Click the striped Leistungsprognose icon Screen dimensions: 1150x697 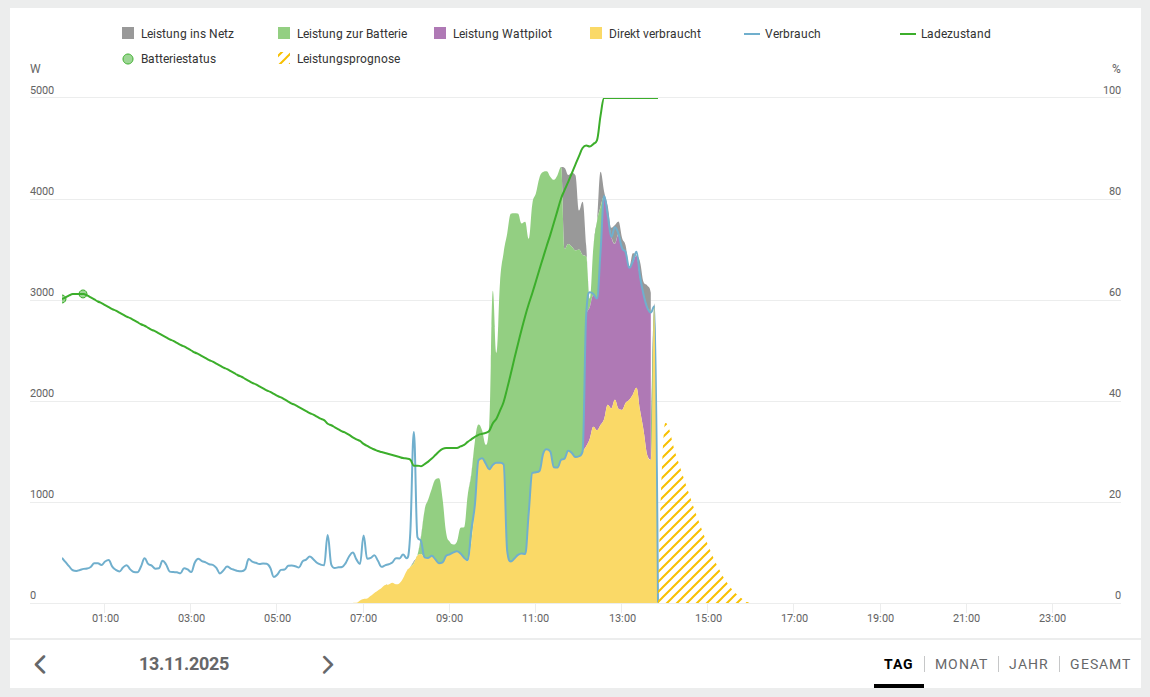click(283, 59)
